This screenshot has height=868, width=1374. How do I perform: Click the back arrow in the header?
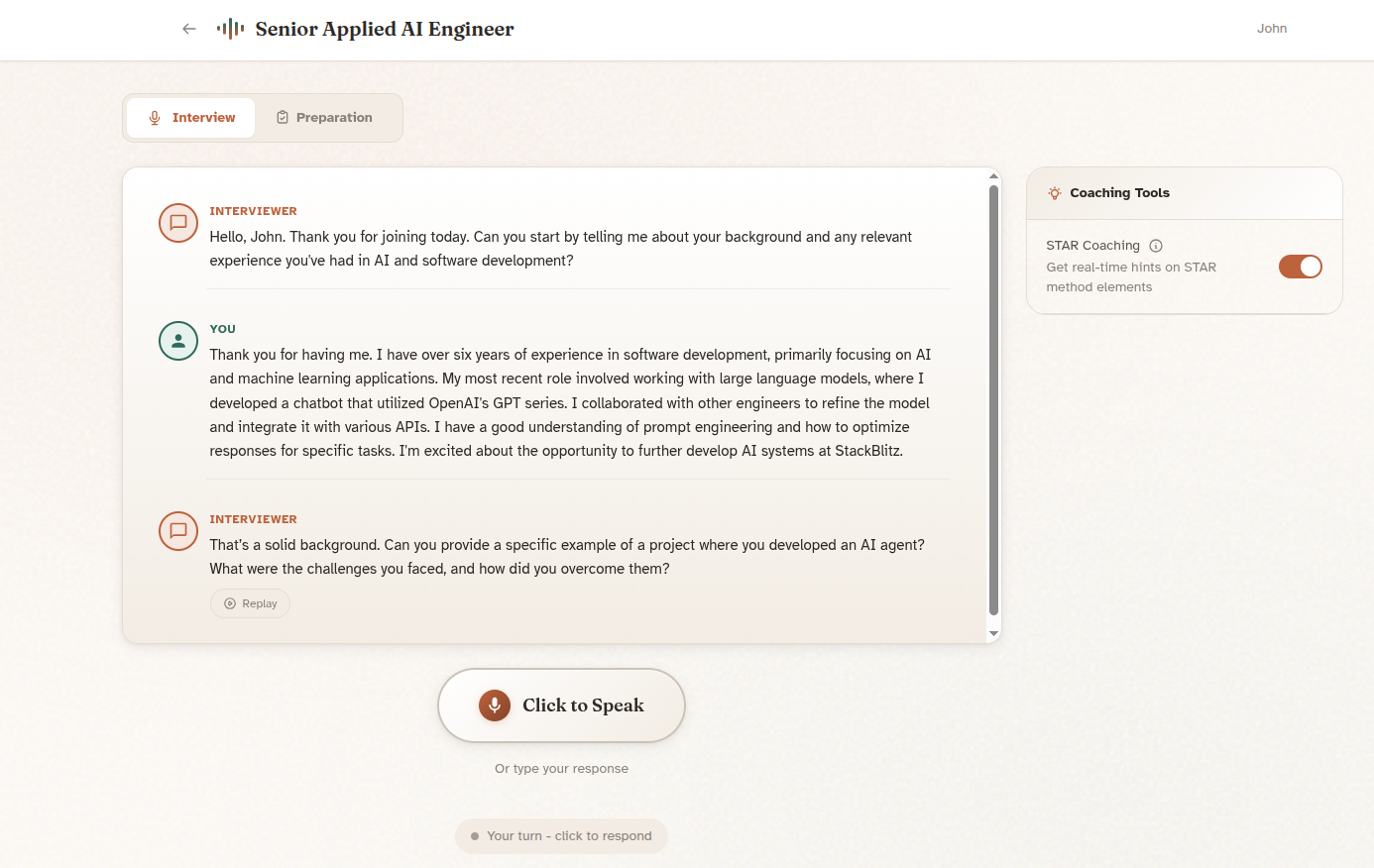tap(189, 29)
